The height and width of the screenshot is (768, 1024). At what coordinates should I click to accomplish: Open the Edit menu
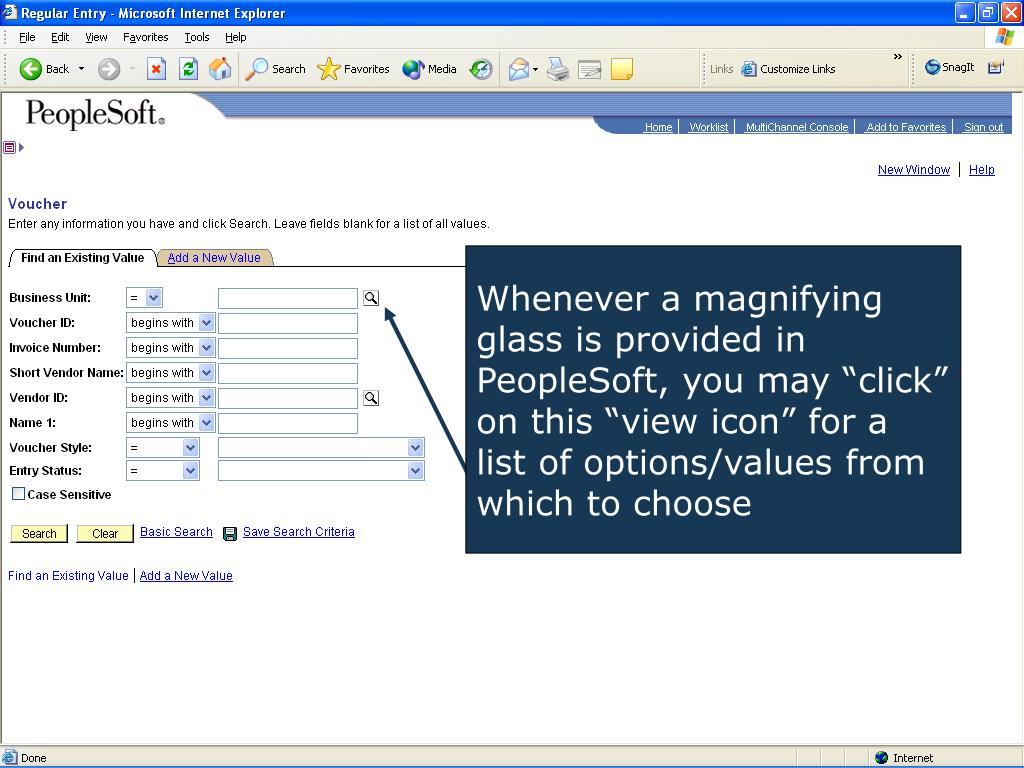click(60, 37)
